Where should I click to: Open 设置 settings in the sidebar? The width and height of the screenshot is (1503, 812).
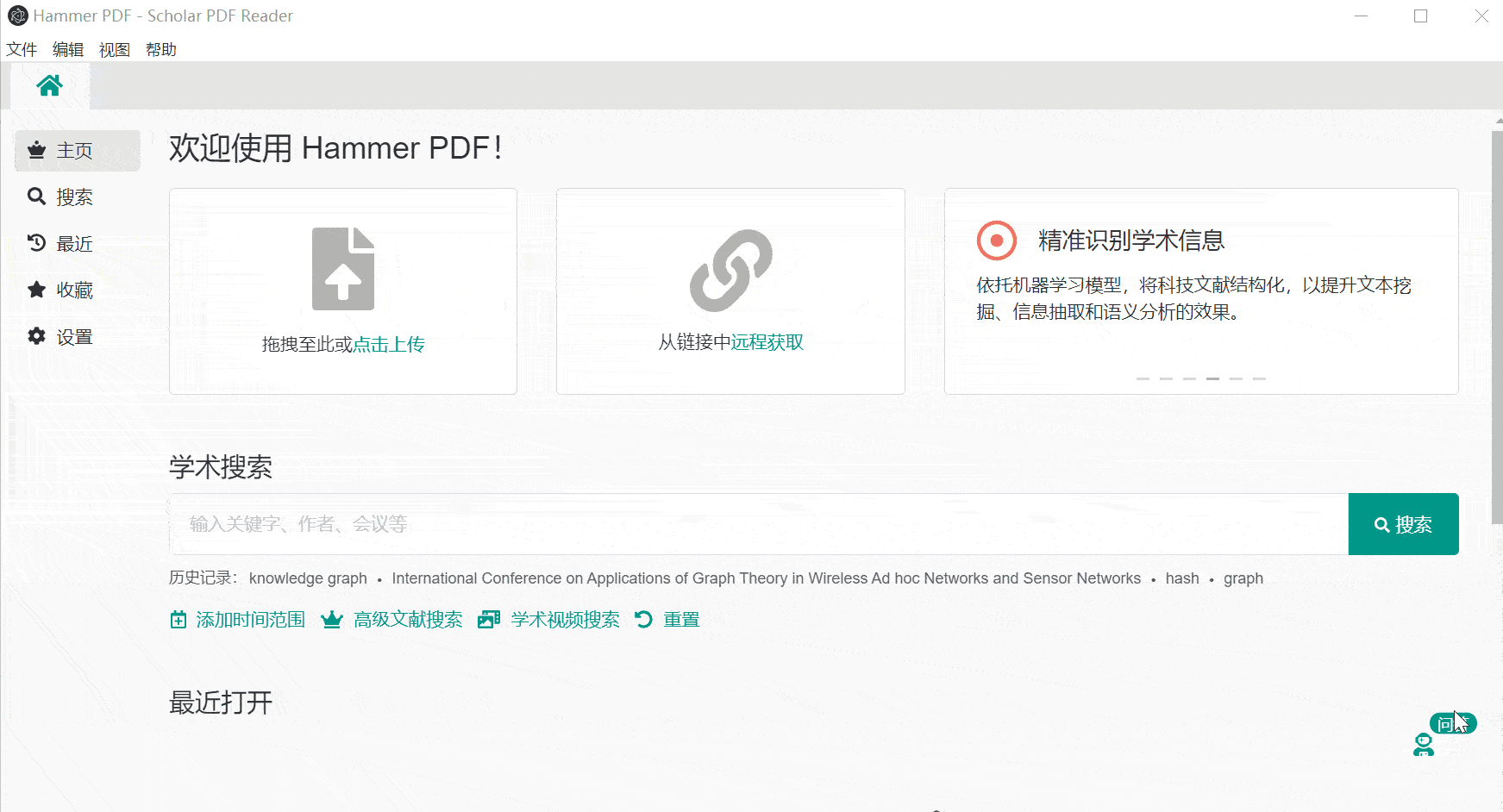click(78, 337)
